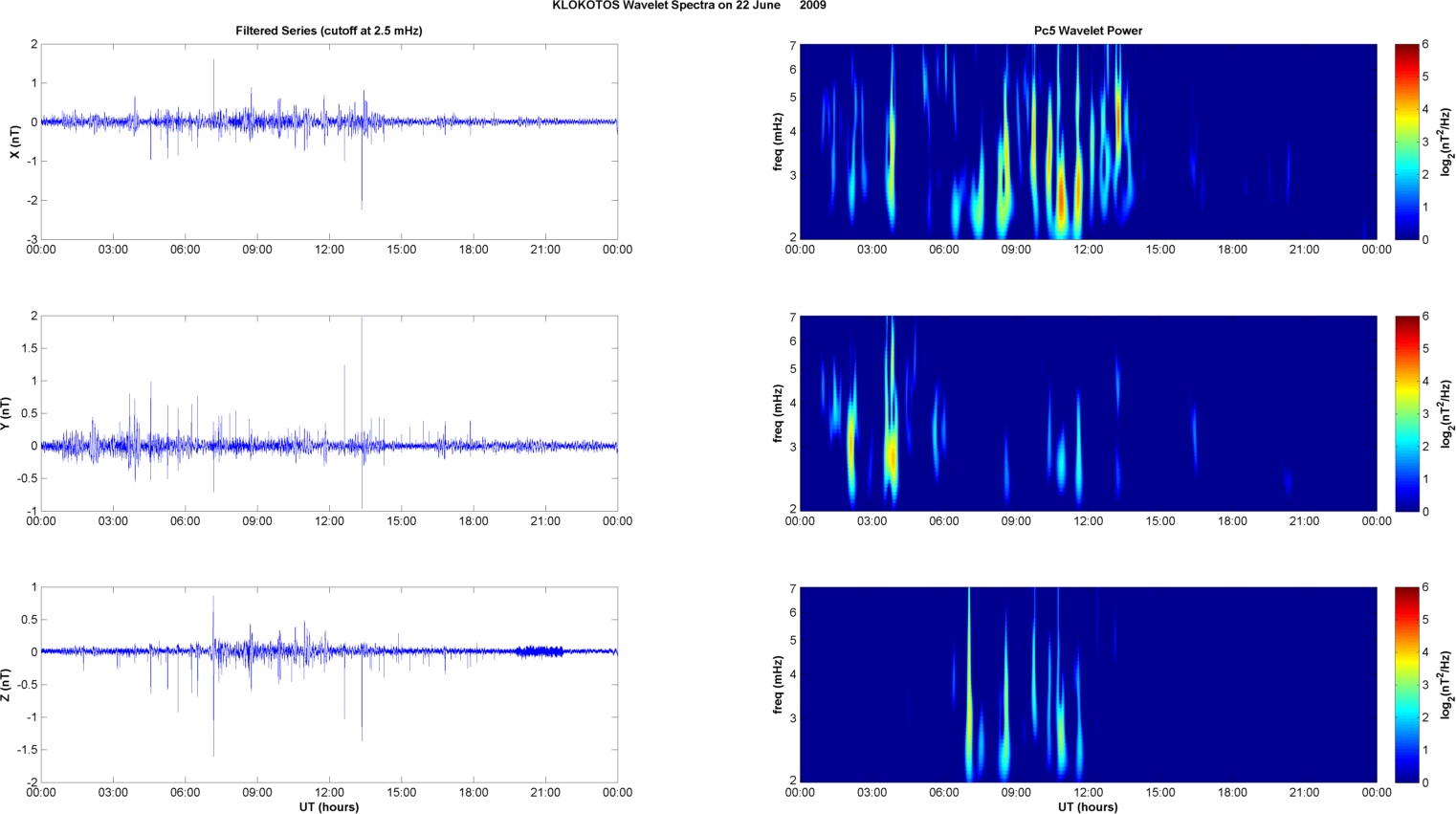1456x814 pixels.
Task: Click 'UT (hours)' label under the Z wavelet spectrogram
Action: click(x=1088, y=807)
